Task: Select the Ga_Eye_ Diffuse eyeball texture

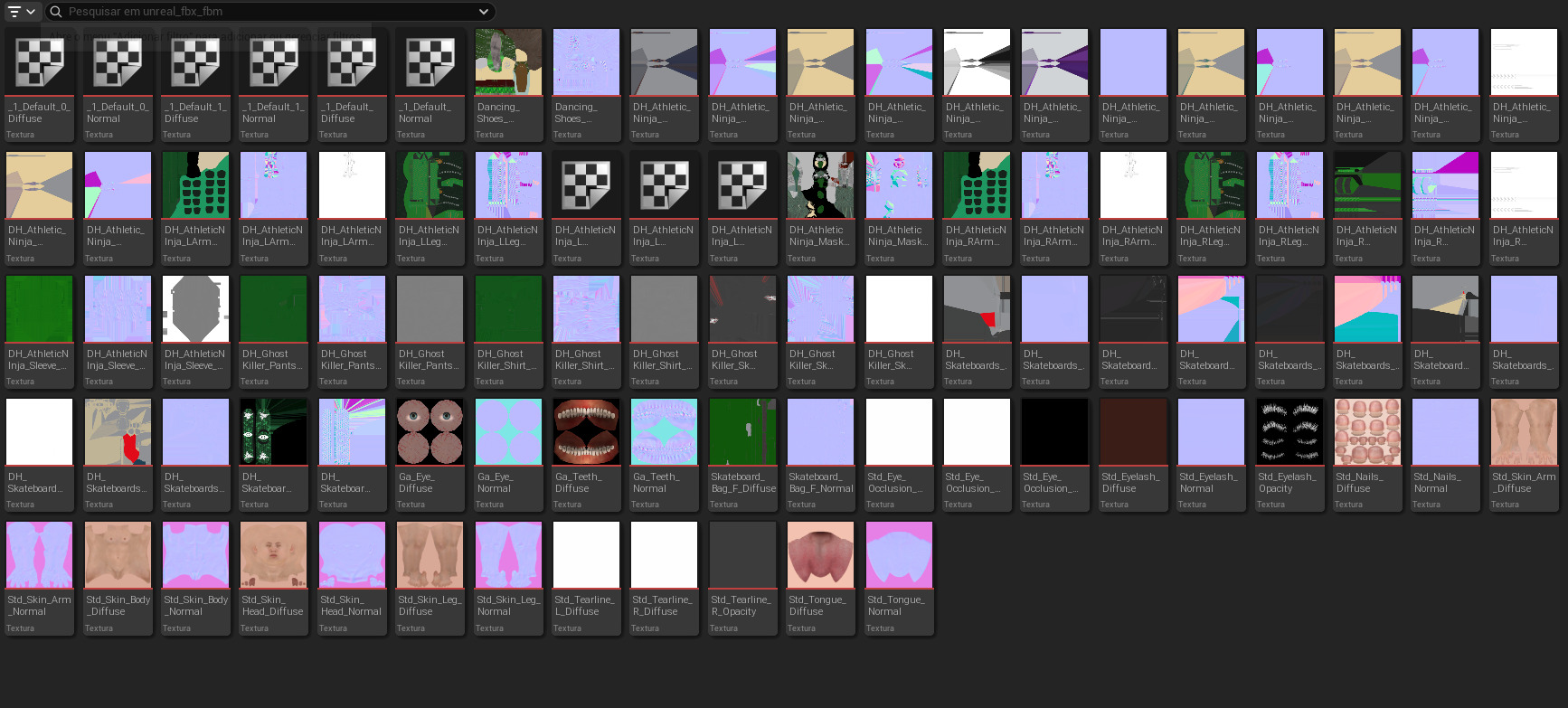Action: [x=430, y=454]
